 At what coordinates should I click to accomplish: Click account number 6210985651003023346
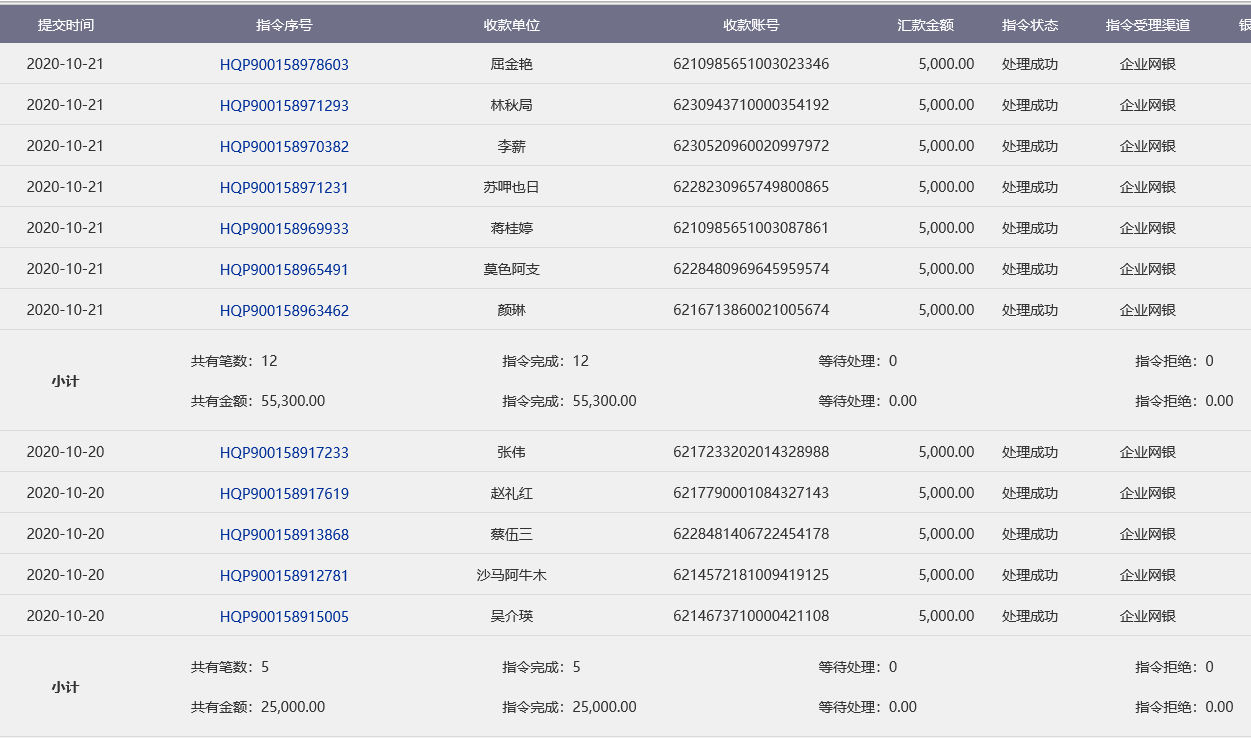(x=751, y=64)
